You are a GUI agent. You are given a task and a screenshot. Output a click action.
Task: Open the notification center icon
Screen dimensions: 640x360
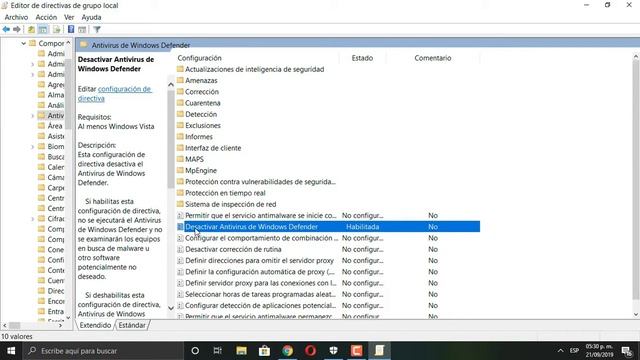click(x=627, y=351)
